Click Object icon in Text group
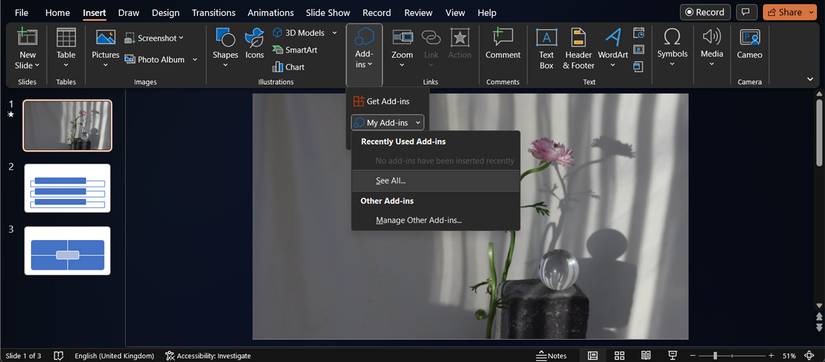Screen dimensions: 825x362 click(x=639, y=67)
